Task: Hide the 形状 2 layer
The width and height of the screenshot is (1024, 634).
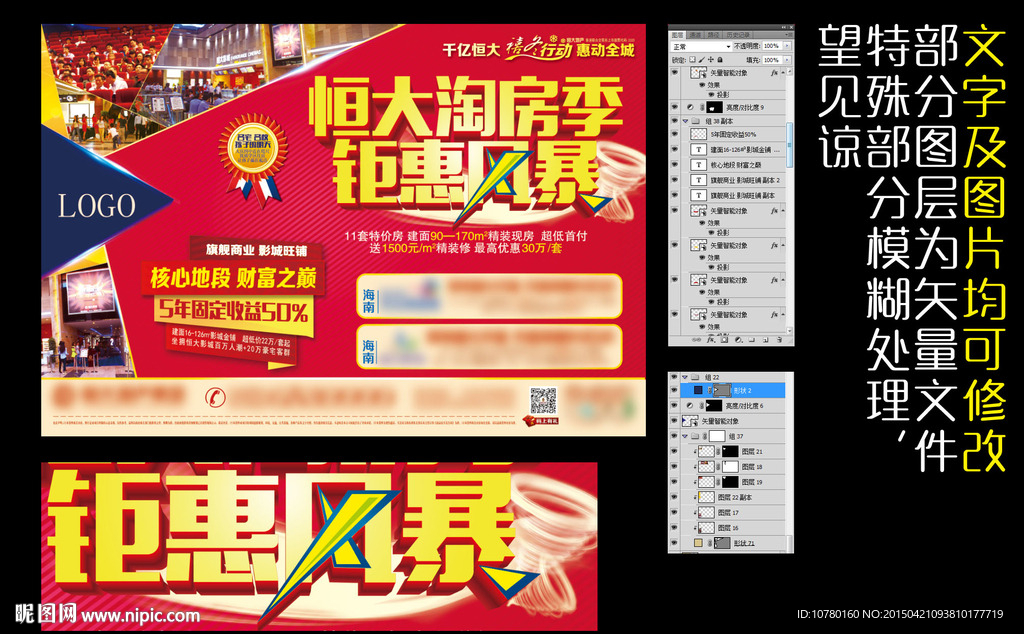Action: point(674,390)
